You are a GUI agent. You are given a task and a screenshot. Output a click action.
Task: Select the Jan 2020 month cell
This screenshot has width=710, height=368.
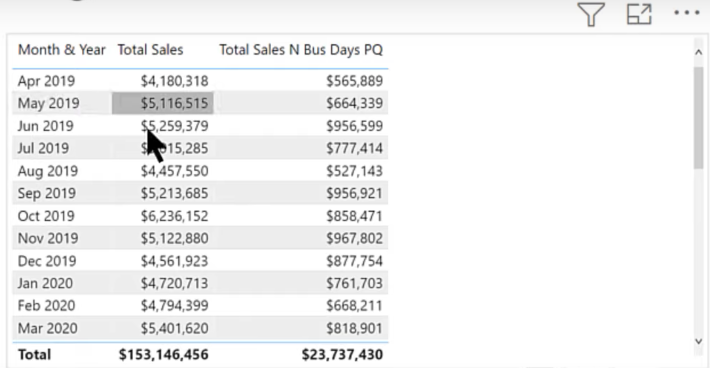click(x=45, y=283)
